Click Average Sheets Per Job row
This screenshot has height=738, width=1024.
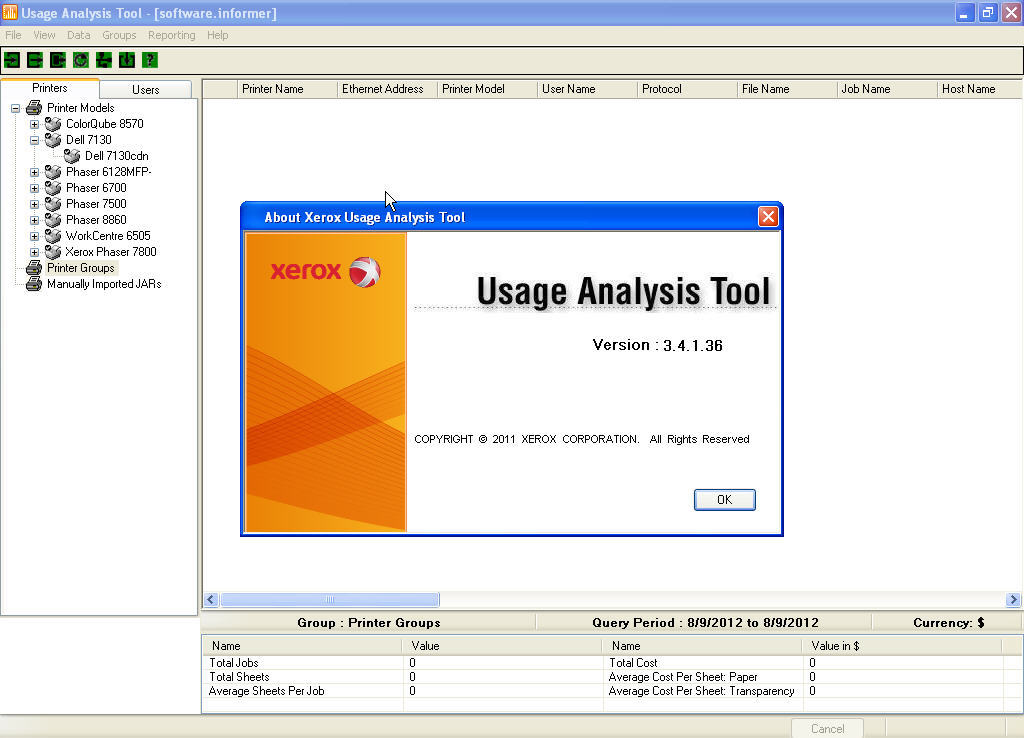pyautogui.click(x=402, y=691)
